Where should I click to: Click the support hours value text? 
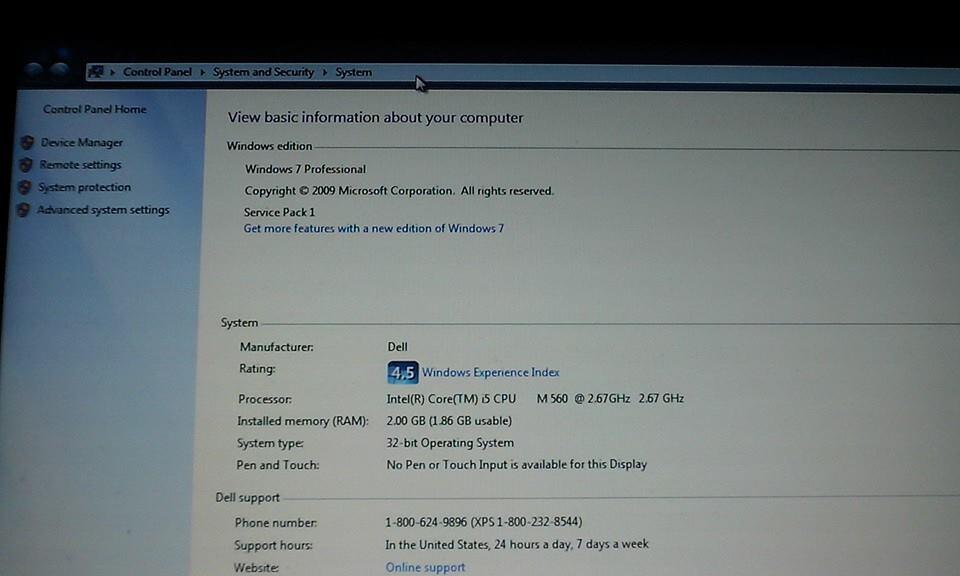[x=517, y=544]
